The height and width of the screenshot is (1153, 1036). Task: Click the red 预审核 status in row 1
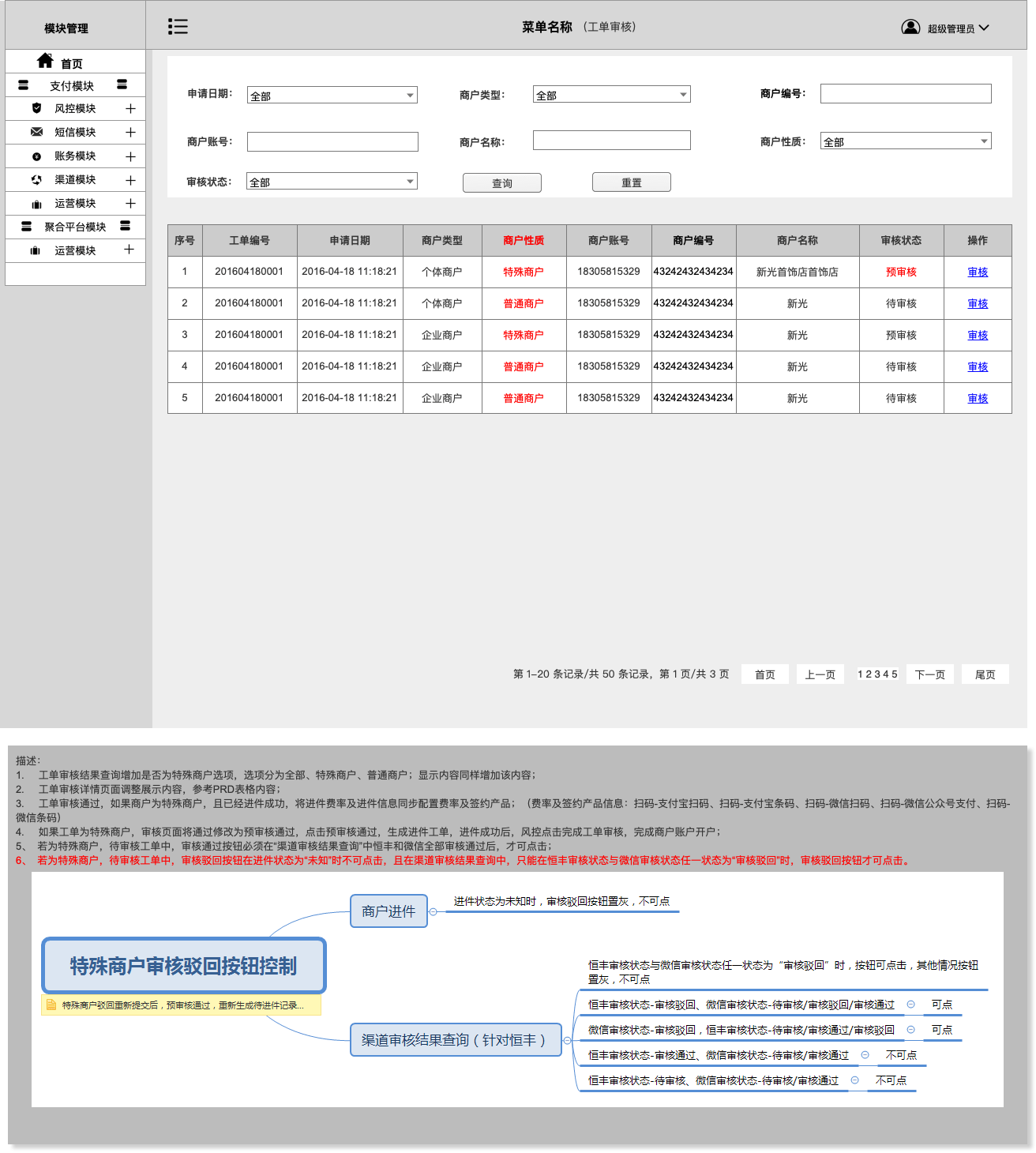(x=901, y=272)
